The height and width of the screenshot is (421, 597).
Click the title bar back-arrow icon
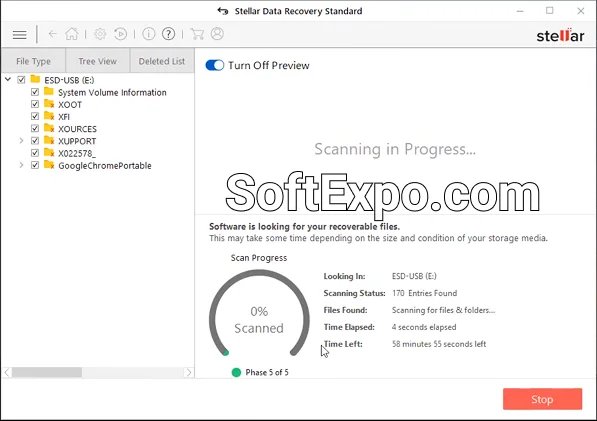coord(223,11)
